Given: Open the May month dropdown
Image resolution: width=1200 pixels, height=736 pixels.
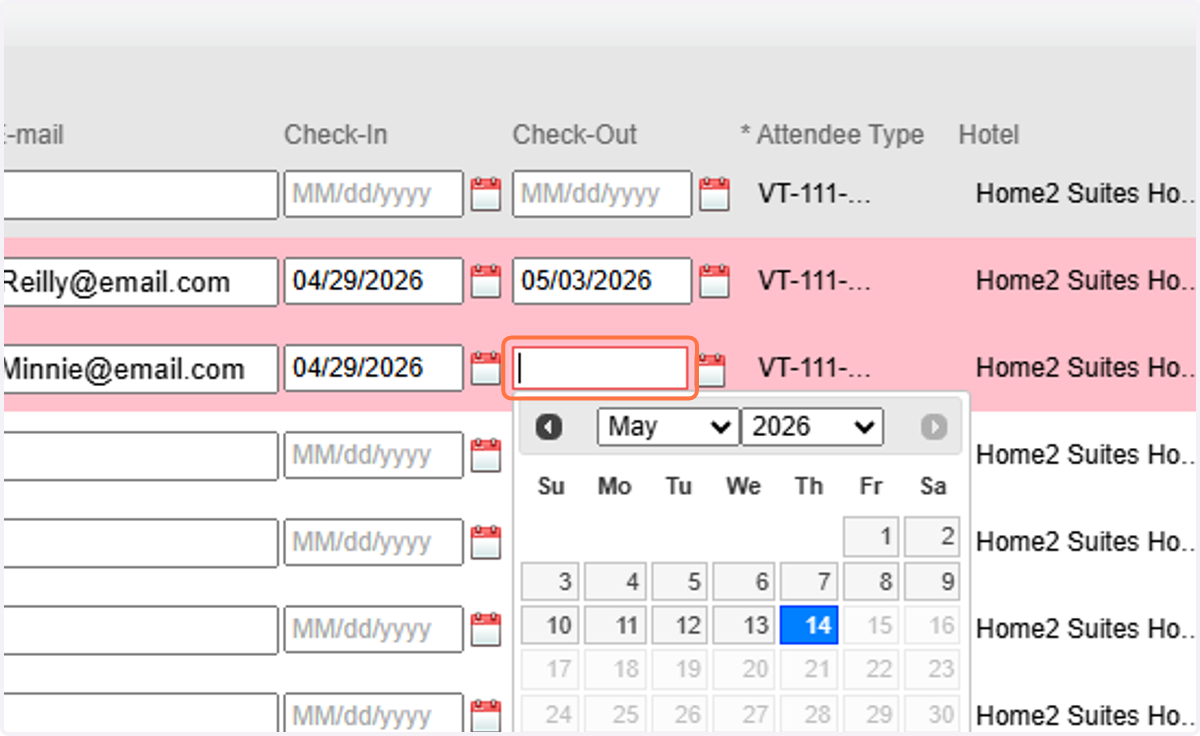Looking at the screenshot, I should tap(668, 427).
